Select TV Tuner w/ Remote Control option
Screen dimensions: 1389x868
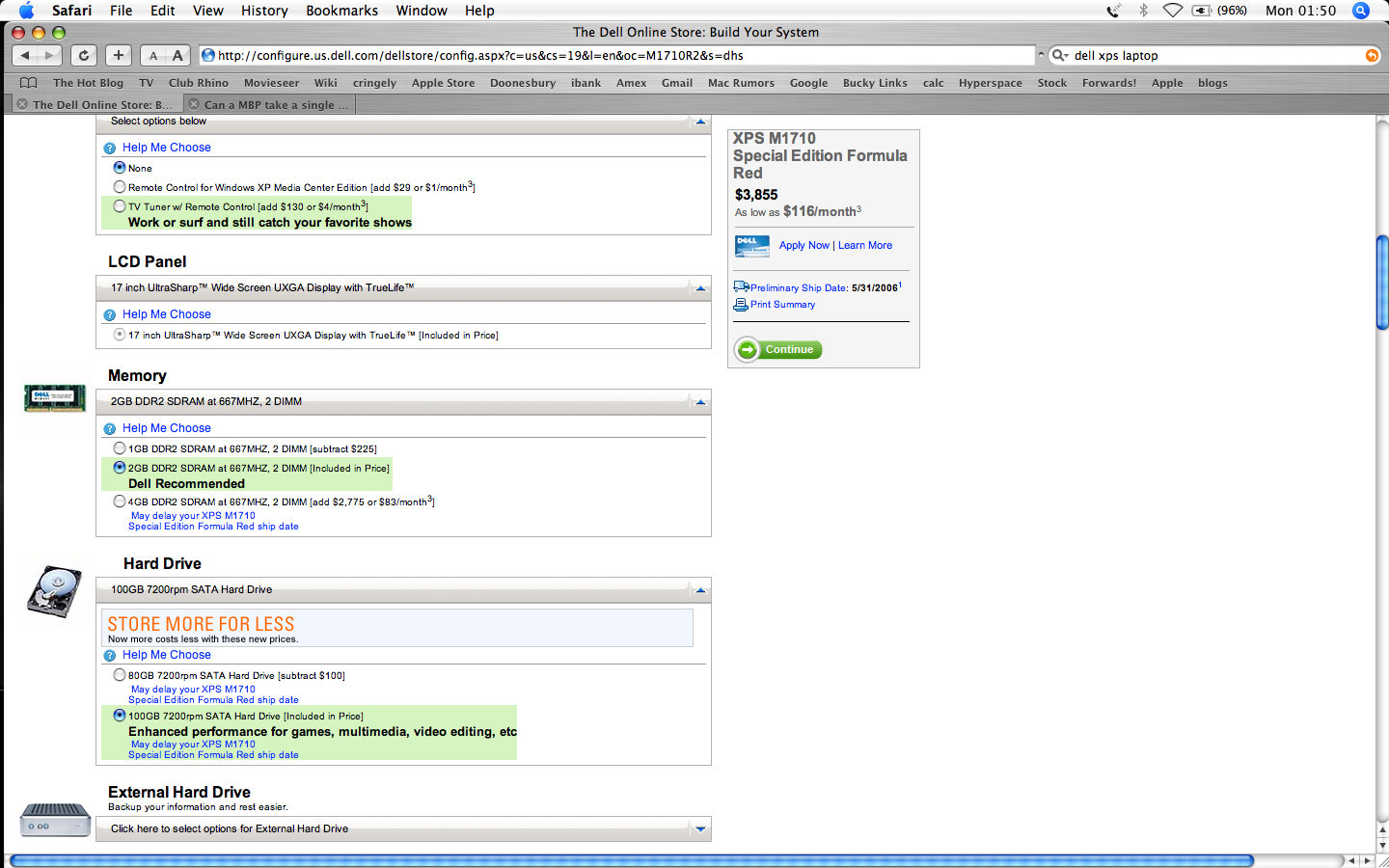click(x=120, y=206)
